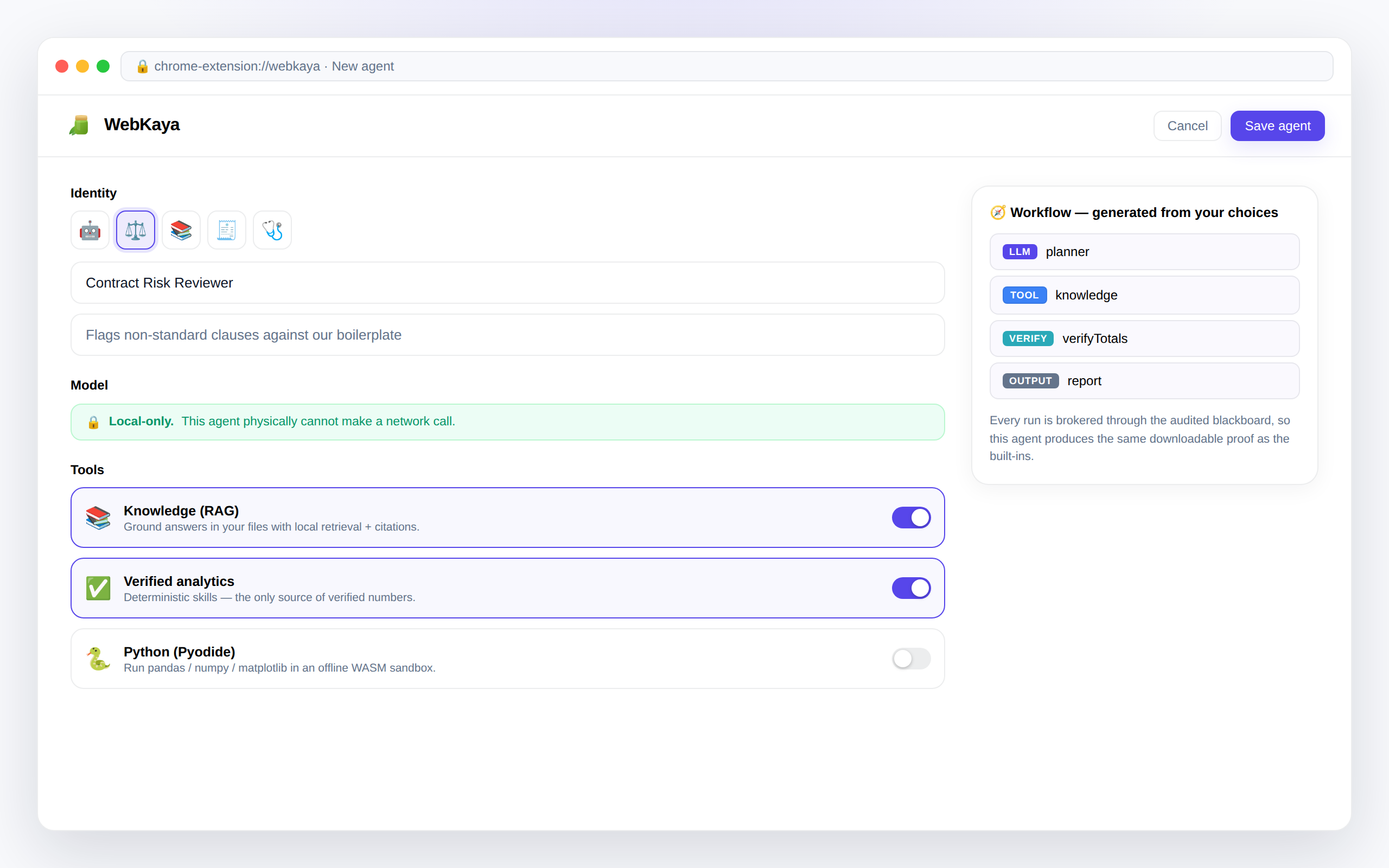
Task: Edit the agent description field
Action: click(507, 335)
